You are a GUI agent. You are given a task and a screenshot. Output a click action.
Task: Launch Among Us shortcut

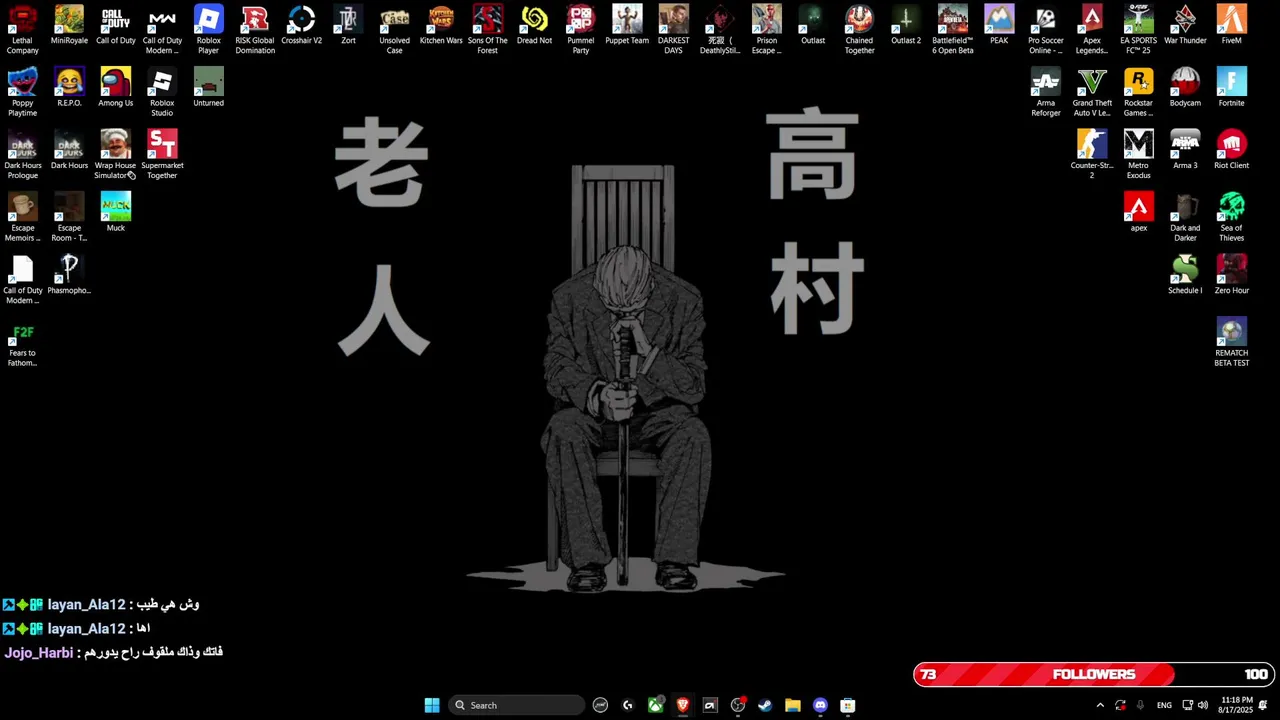tap(115, 87)
